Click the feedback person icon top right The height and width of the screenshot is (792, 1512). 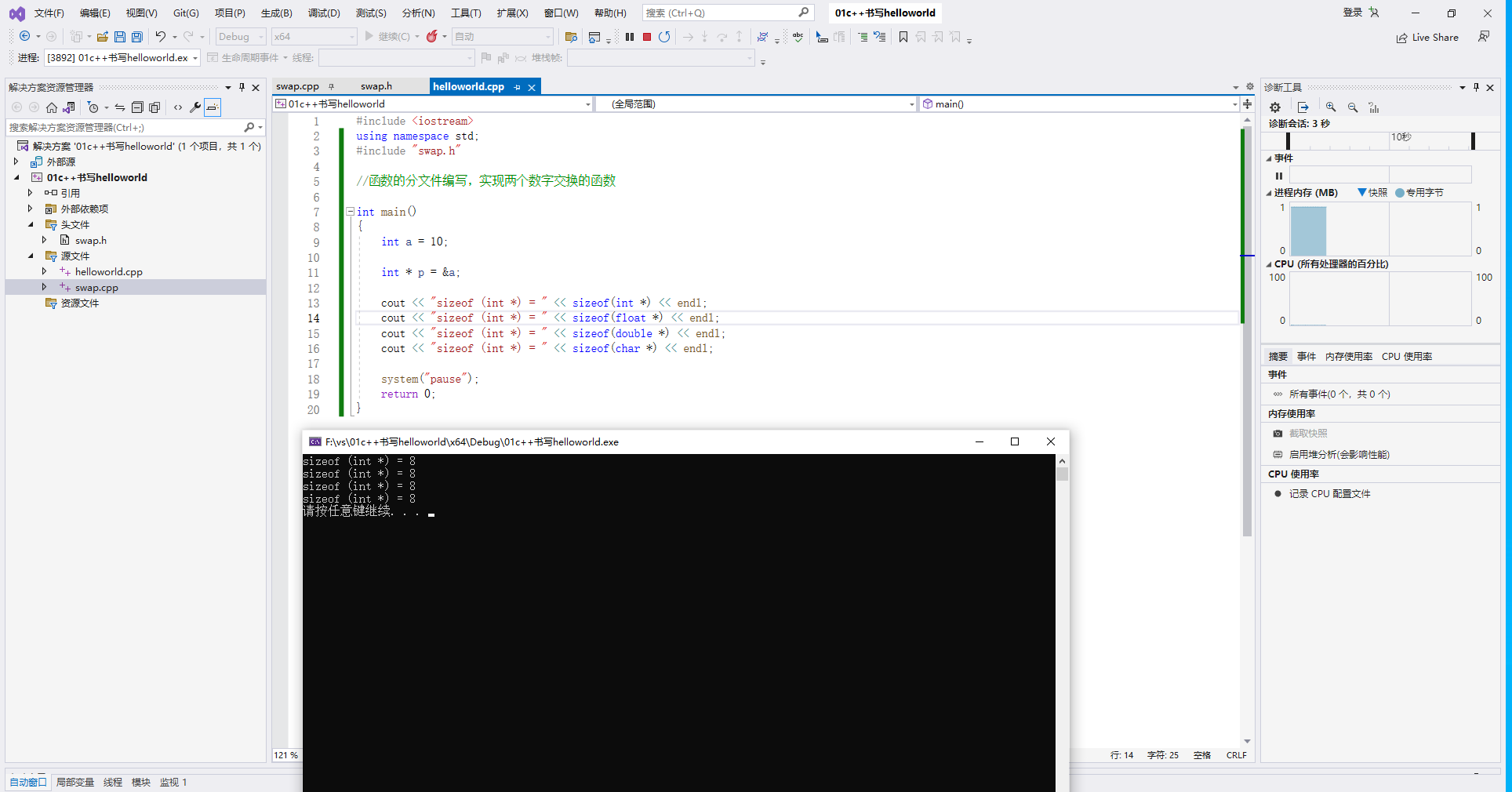coord(1484,37)
